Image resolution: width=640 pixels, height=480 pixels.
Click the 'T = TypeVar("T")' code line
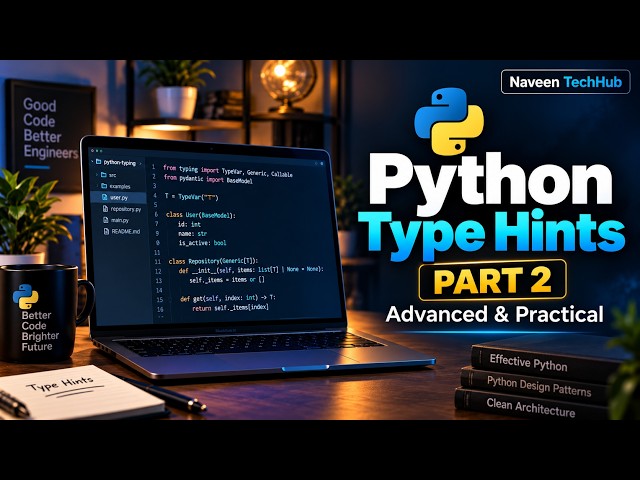[191, 197]
